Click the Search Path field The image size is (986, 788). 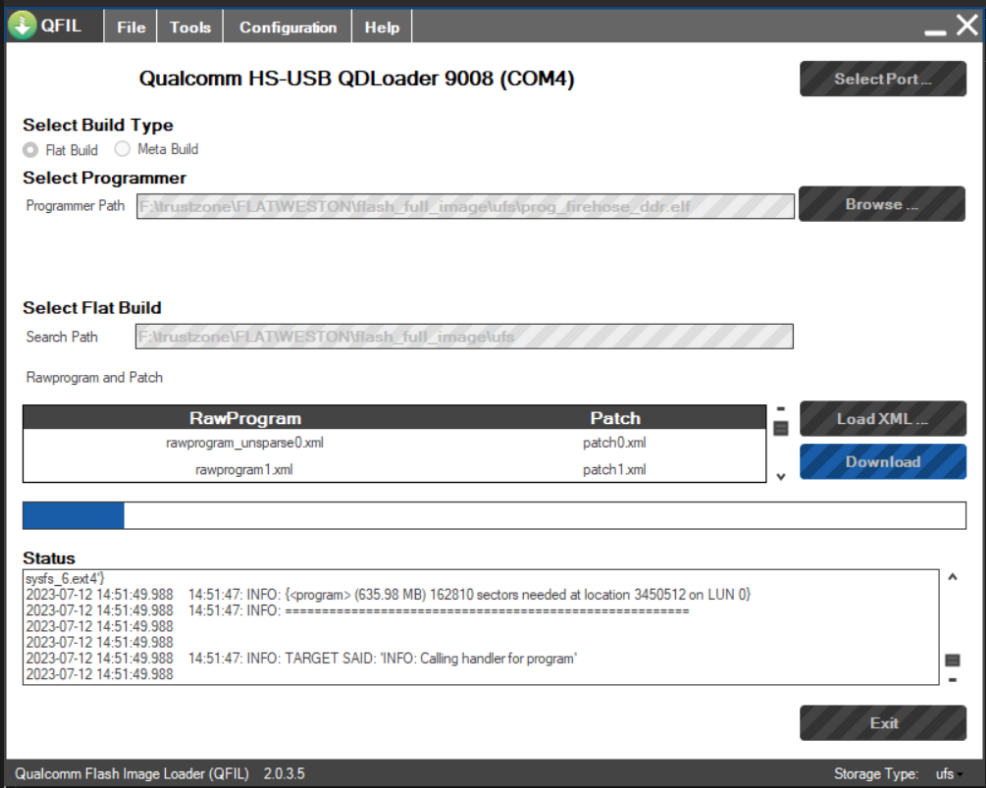click(x=464, y=336)
